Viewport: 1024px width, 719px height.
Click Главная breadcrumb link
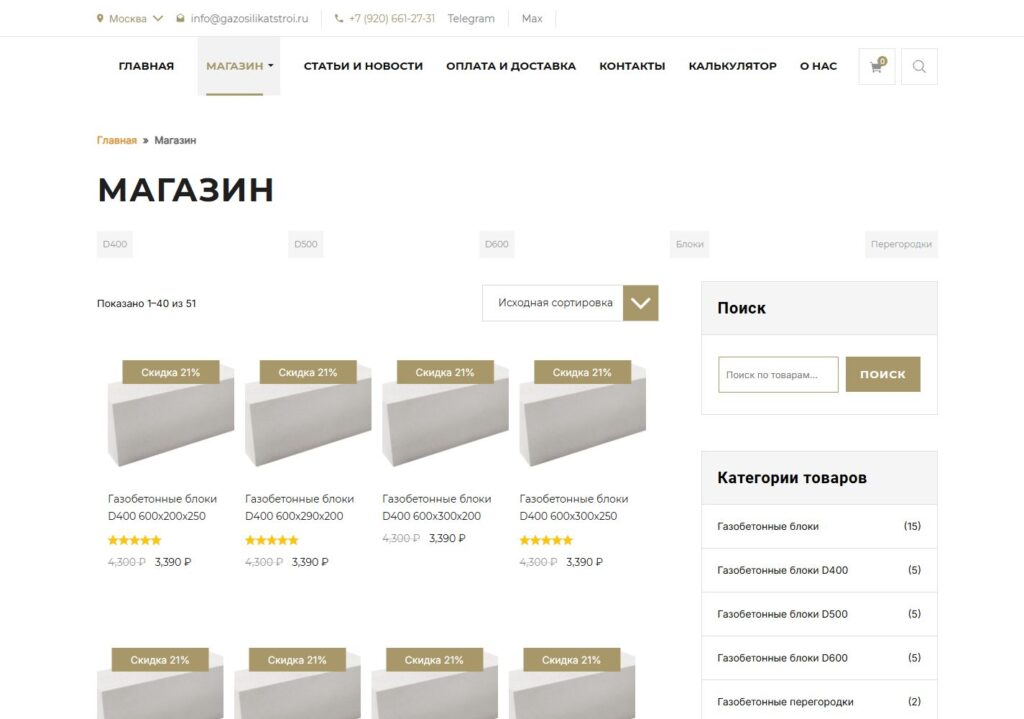pos(117,140)
